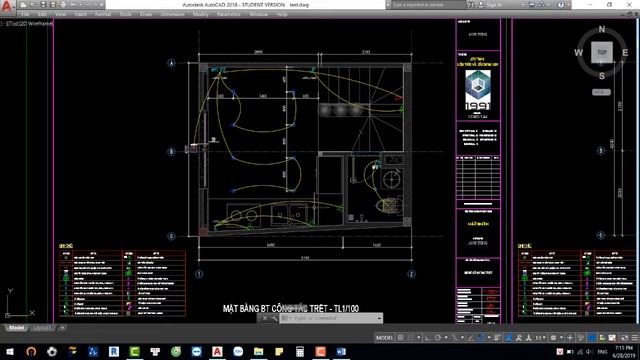Click the New drawing icon in Quick Access toolbar
Image resolution: width=640 pixels, height=360 pixels.
[x=23, y=5]
